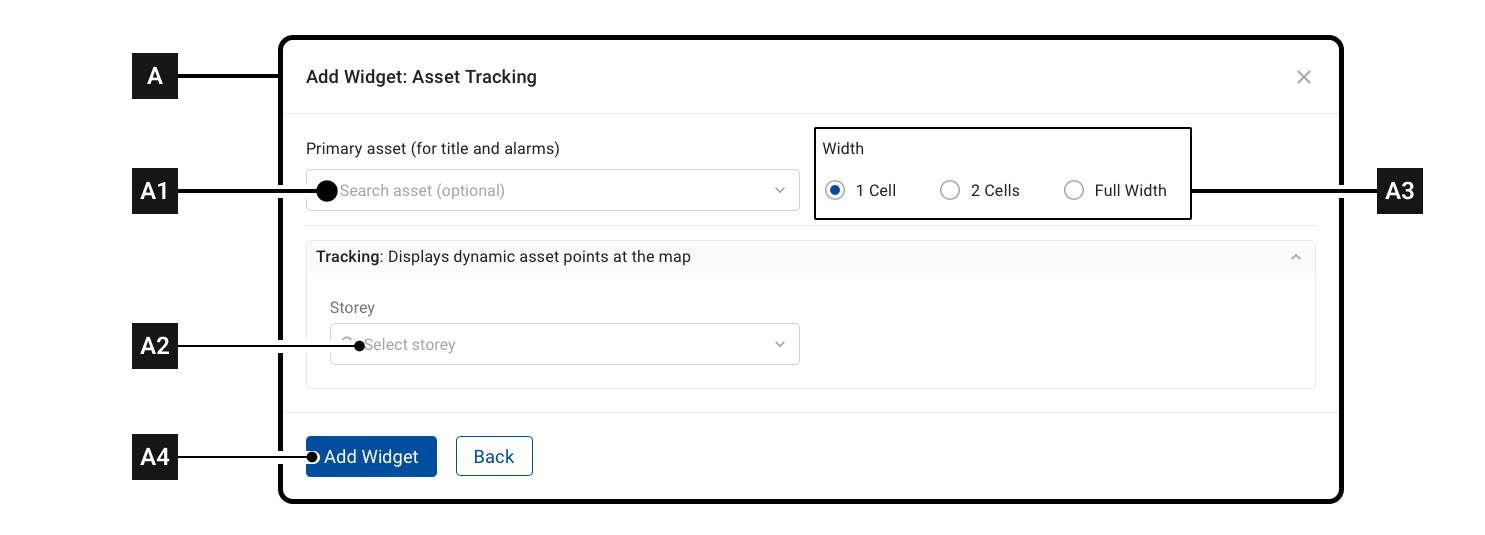Click the A3 annotation marker

click(1399, 191)
